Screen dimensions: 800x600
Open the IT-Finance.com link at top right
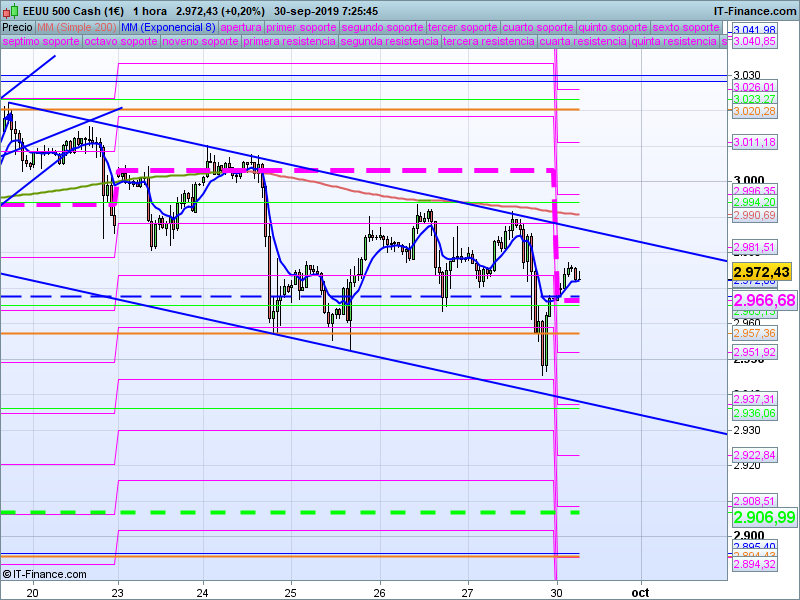click(754, 11)
